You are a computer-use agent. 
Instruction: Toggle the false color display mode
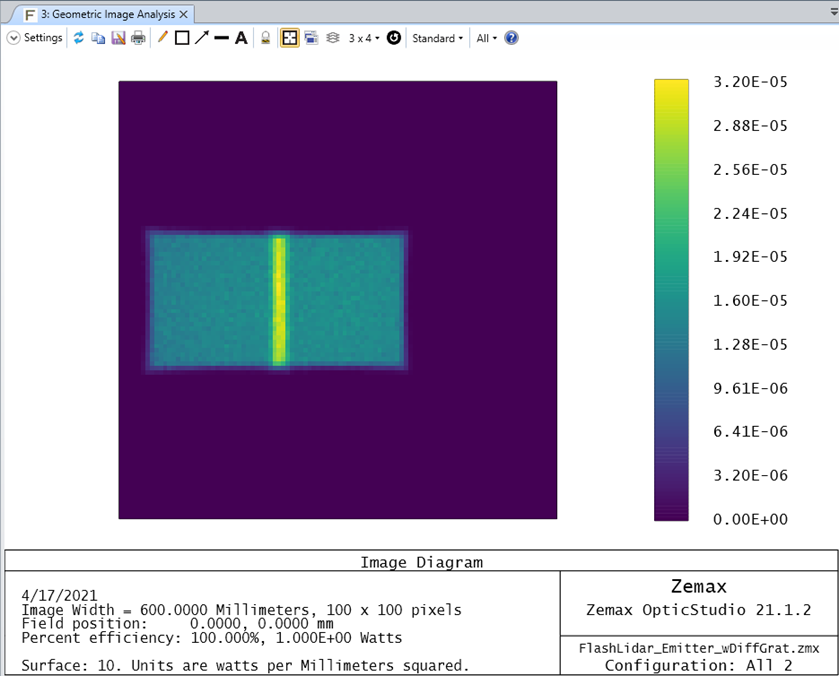pos(289,38)
